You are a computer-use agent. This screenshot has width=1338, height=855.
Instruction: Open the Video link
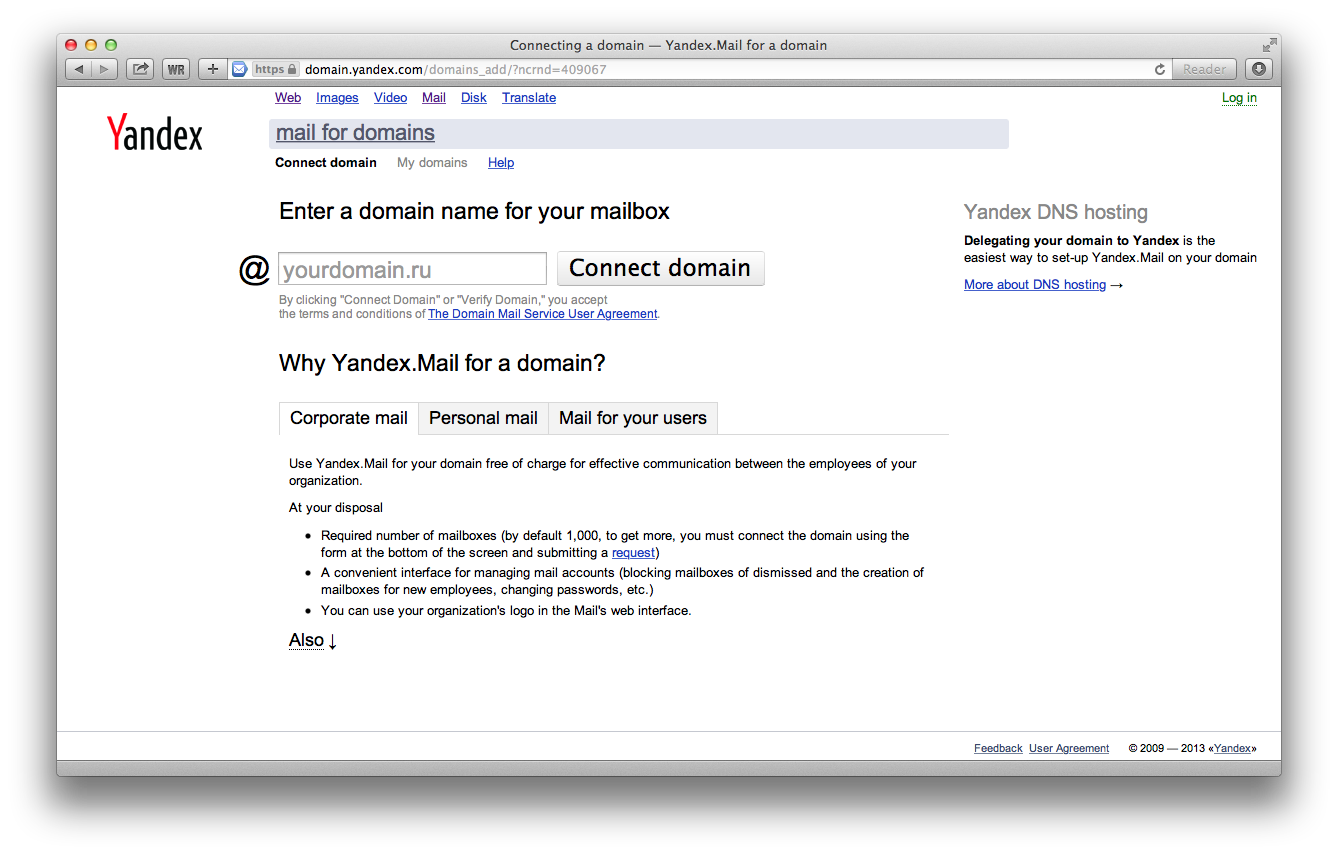[390, 98]
